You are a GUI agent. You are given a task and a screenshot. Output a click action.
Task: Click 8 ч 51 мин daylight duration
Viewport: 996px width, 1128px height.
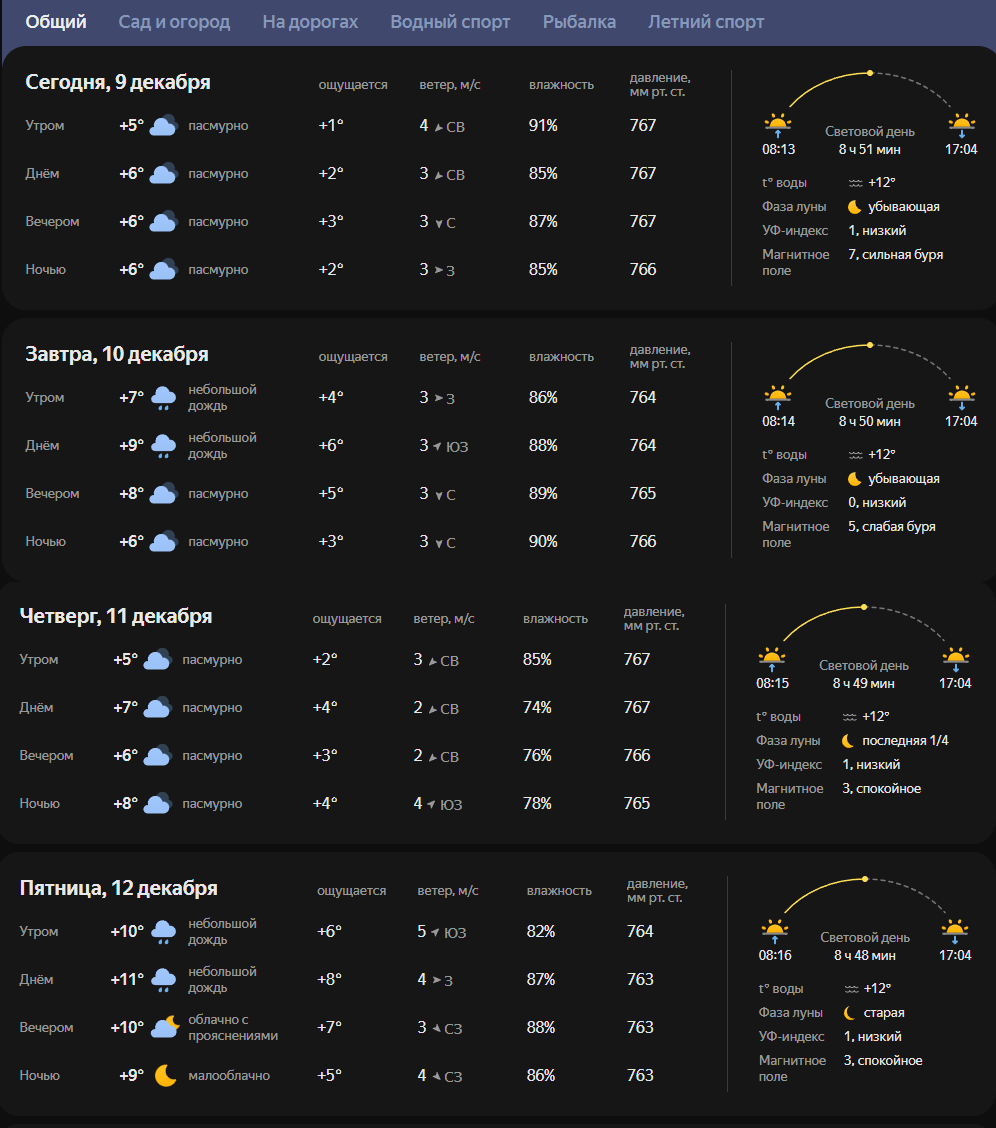click(x=869, y=150)
